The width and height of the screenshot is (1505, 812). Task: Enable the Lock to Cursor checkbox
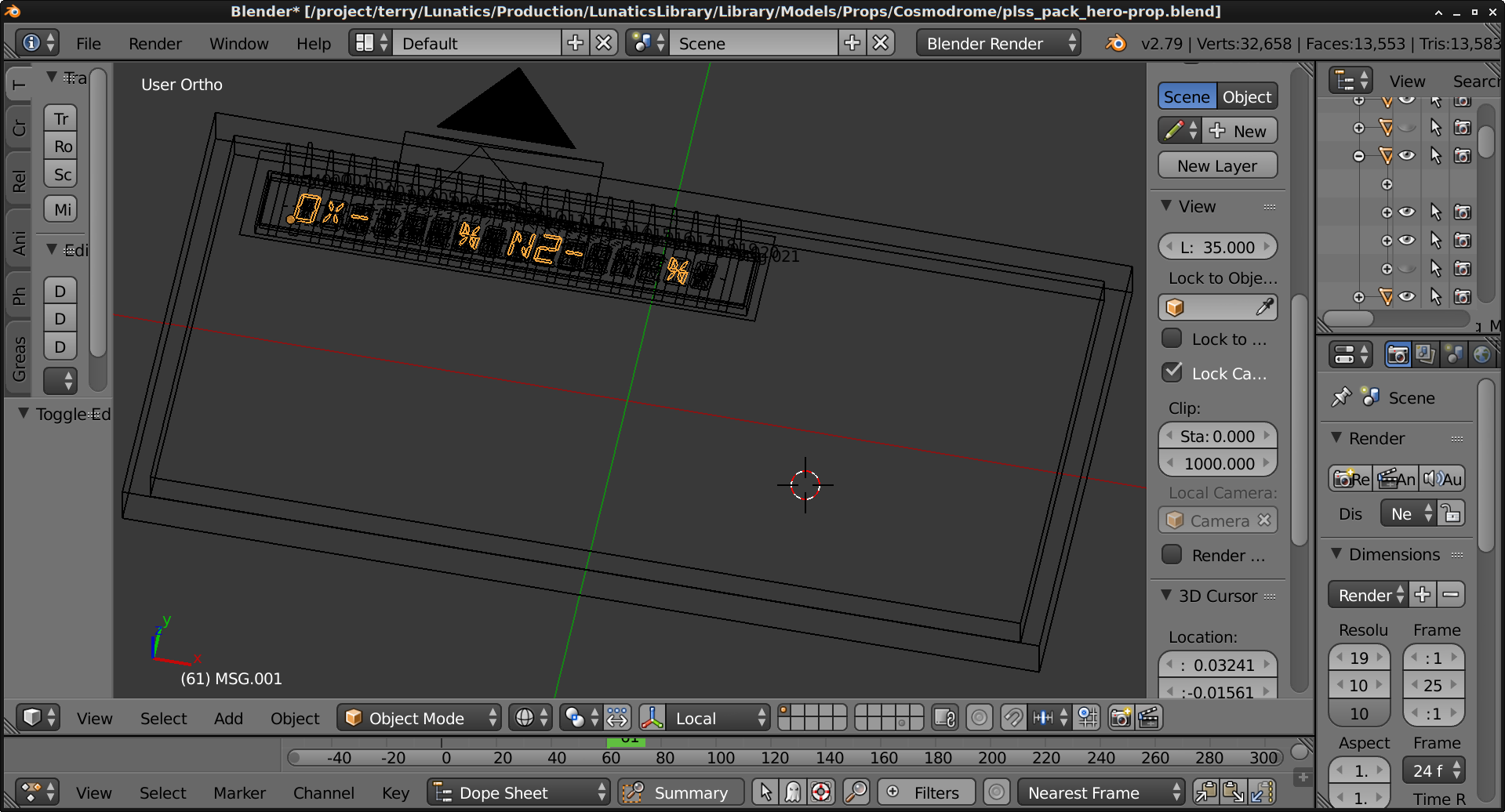(x=1172, y=339)
